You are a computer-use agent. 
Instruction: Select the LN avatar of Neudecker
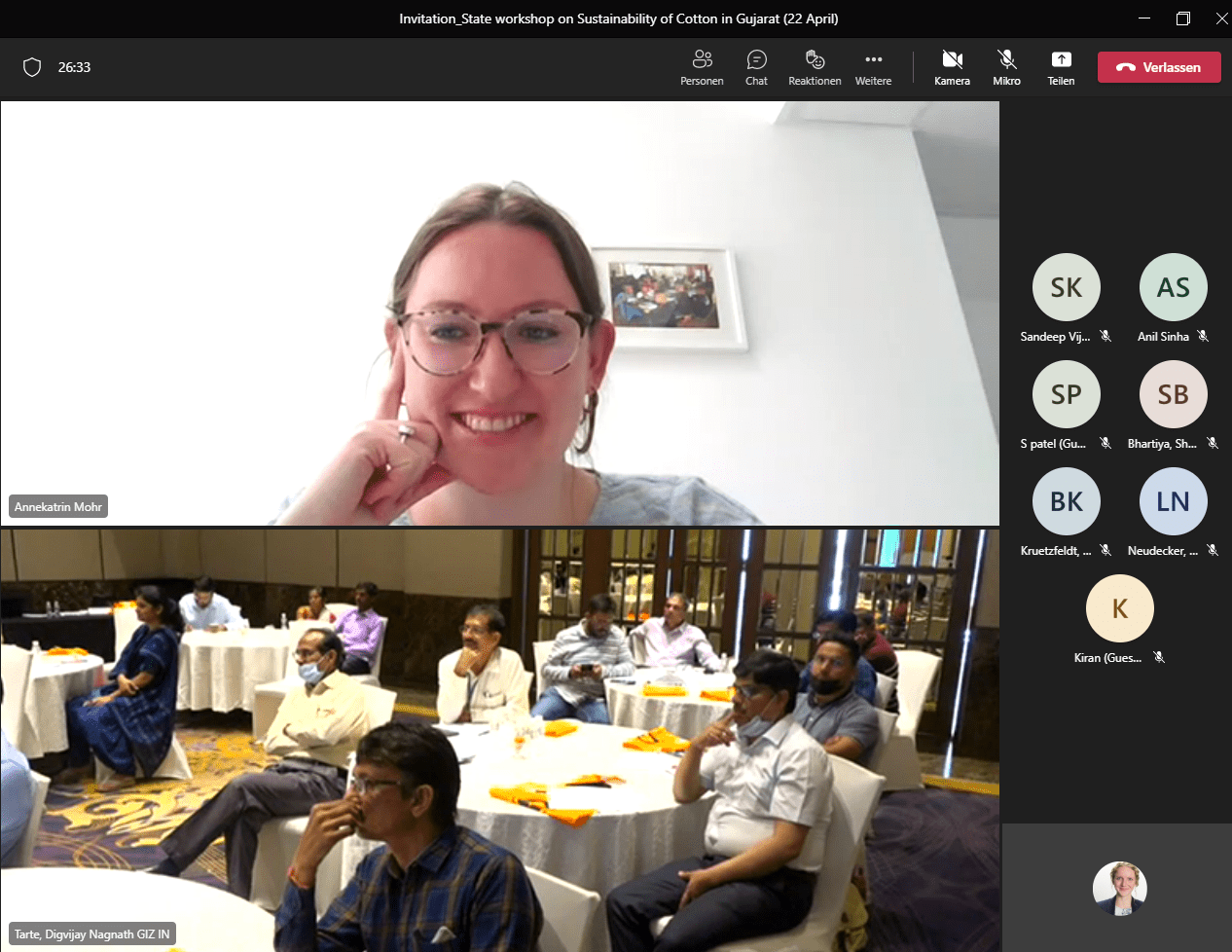[1174, 501]
